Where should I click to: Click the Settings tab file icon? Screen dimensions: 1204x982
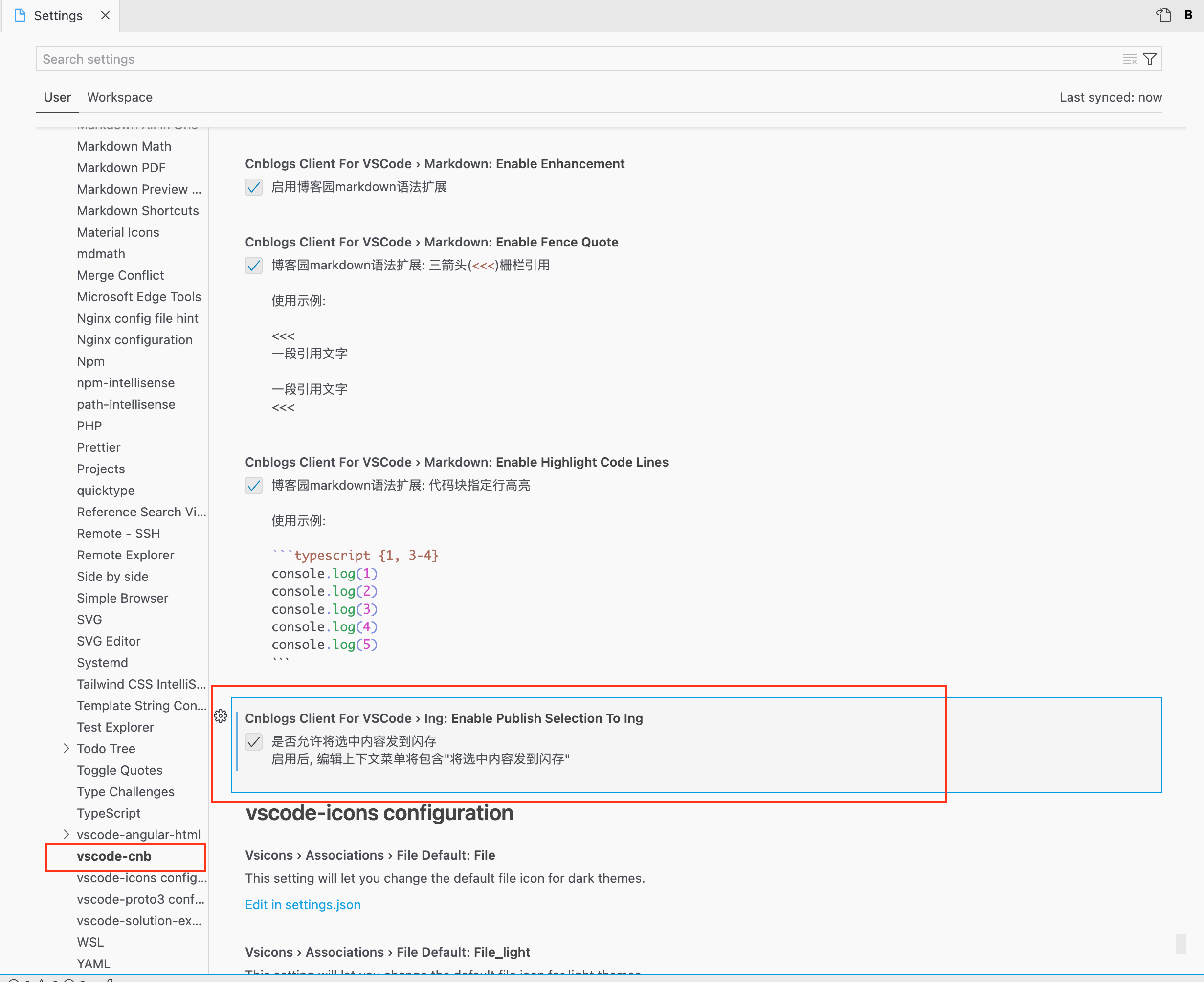(x=21, y=15)
